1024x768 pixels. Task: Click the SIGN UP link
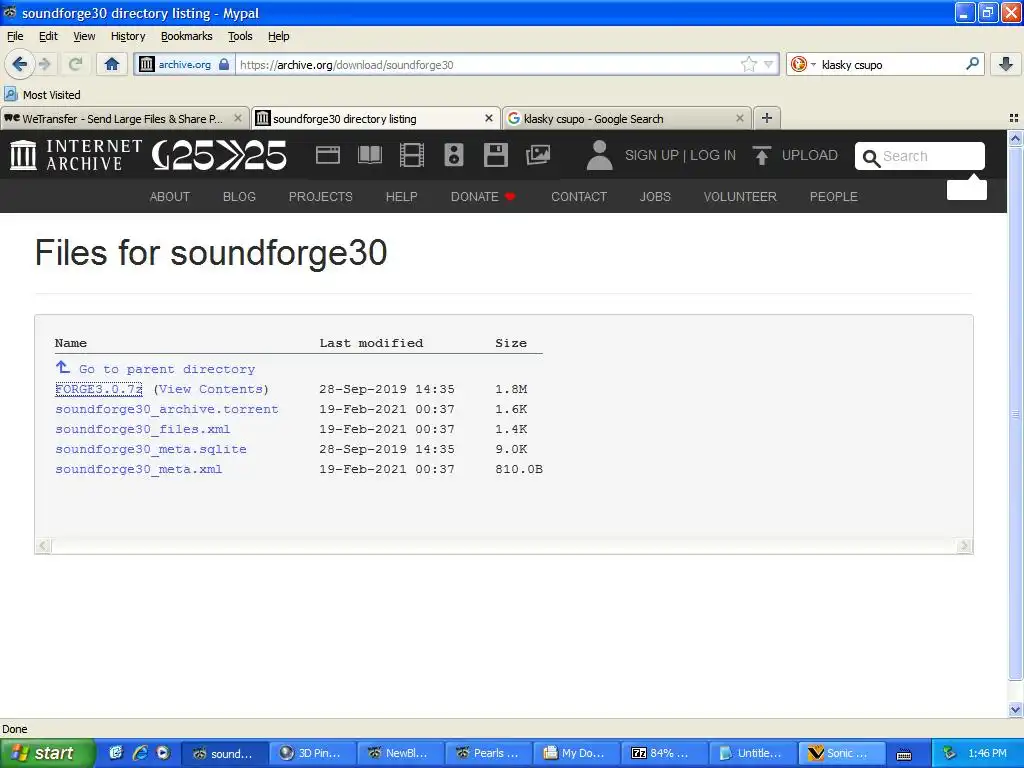click(652, 155)
